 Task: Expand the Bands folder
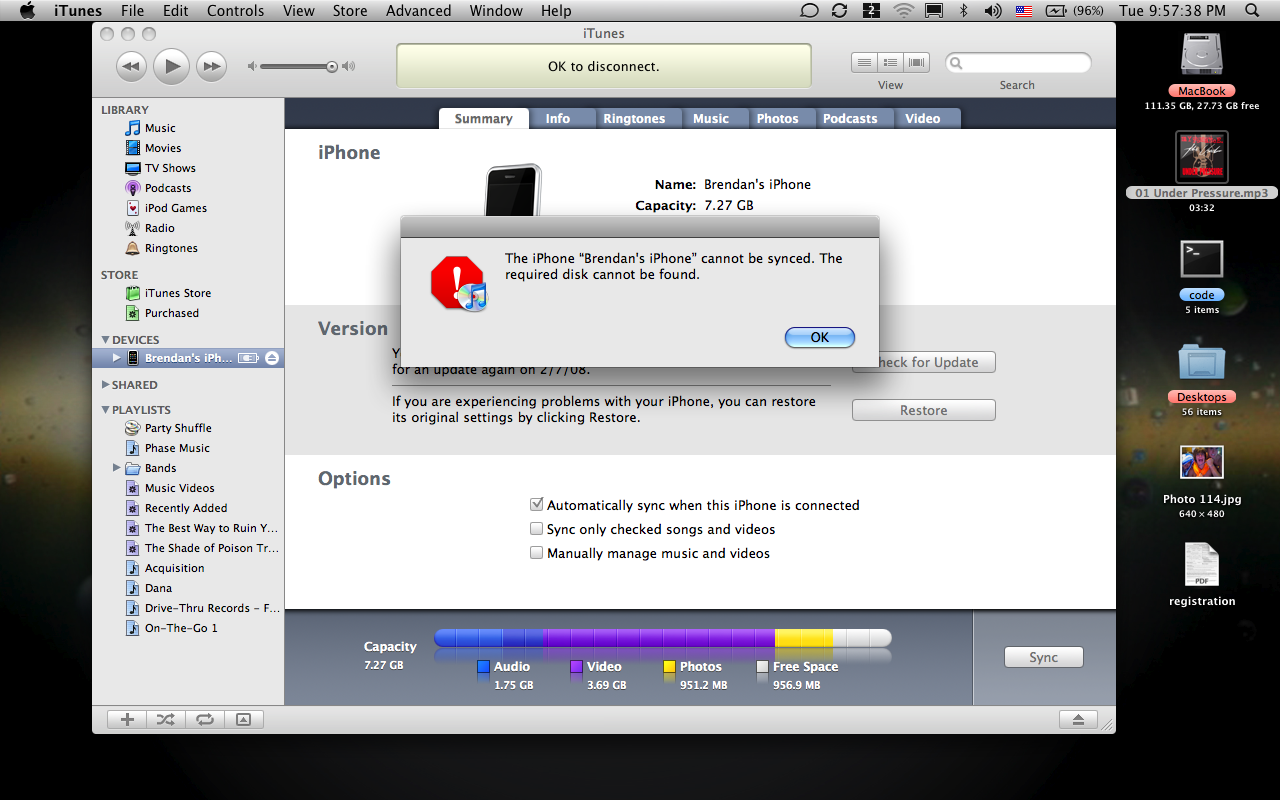point(116,468)
